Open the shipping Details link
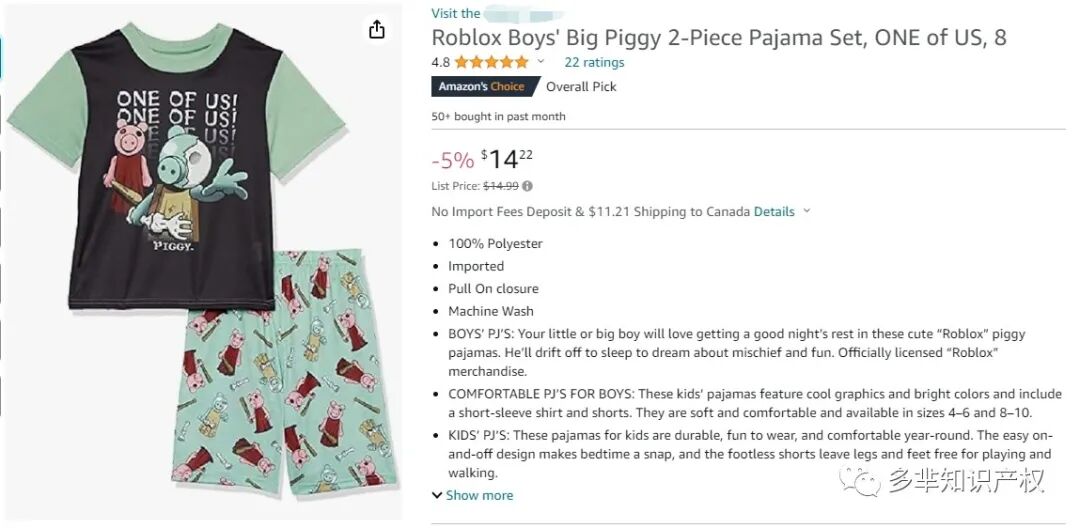The width and height of the screenshot is (1080, 528). coord(774,211)
